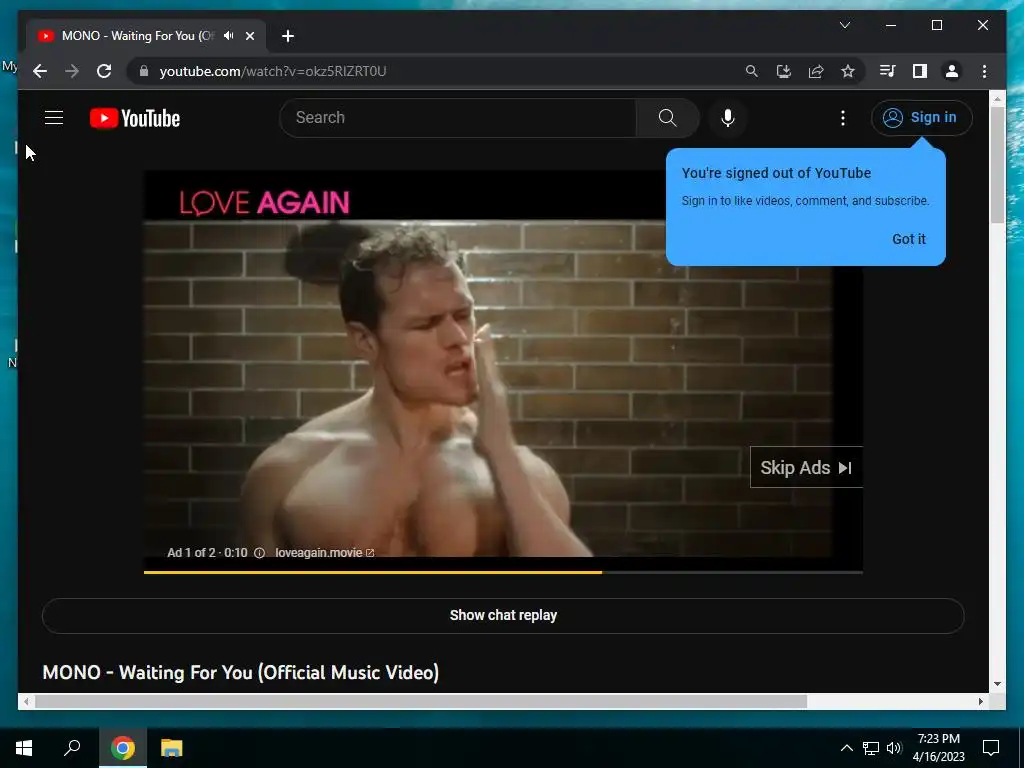
Task: Open File Explorer from the taskbar
Action: (171, 748)
